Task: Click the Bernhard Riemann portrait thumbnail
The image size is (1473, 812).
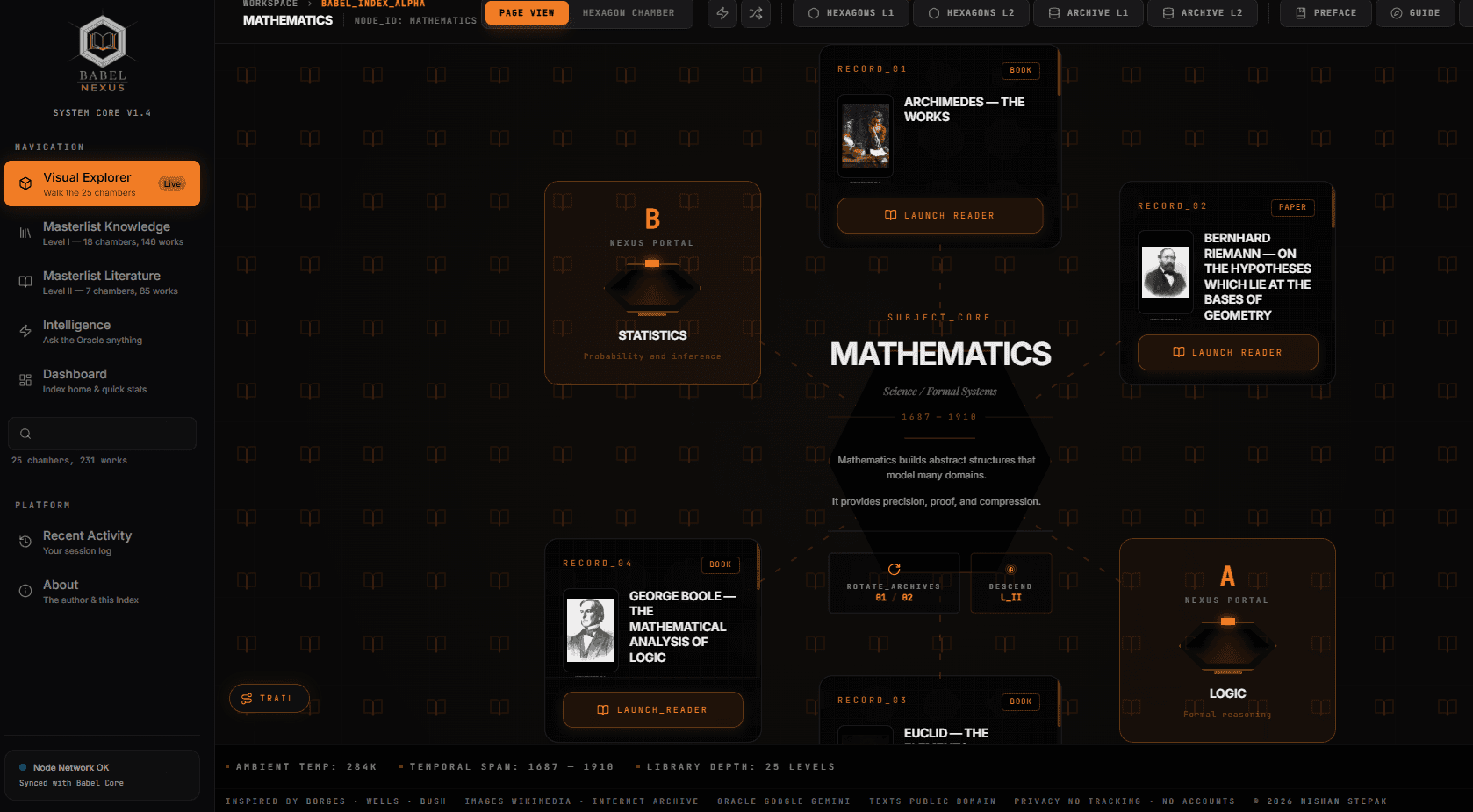Action: (x=1166, y=272)
